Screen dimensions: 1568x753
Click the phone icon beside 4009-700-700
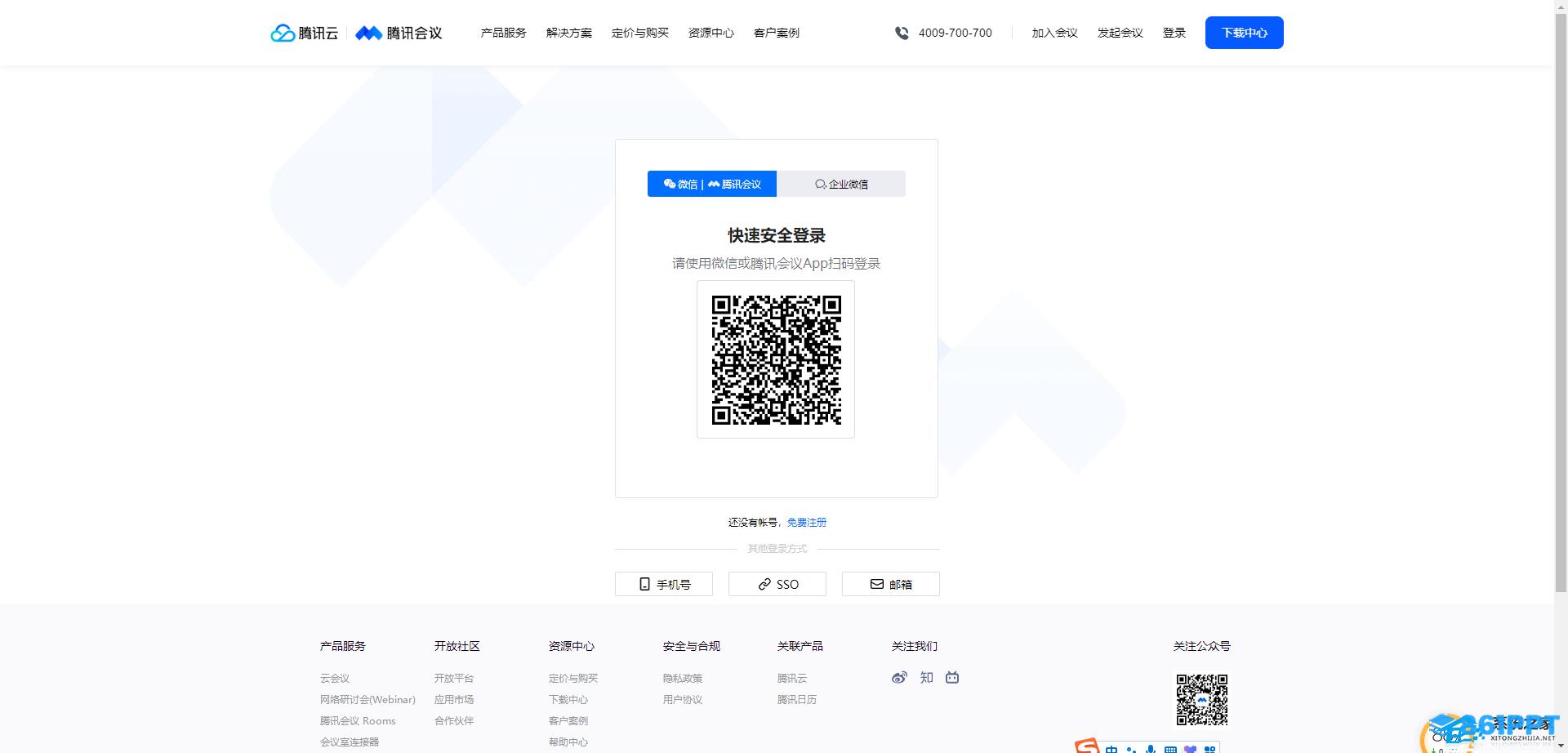pos(902,33)
